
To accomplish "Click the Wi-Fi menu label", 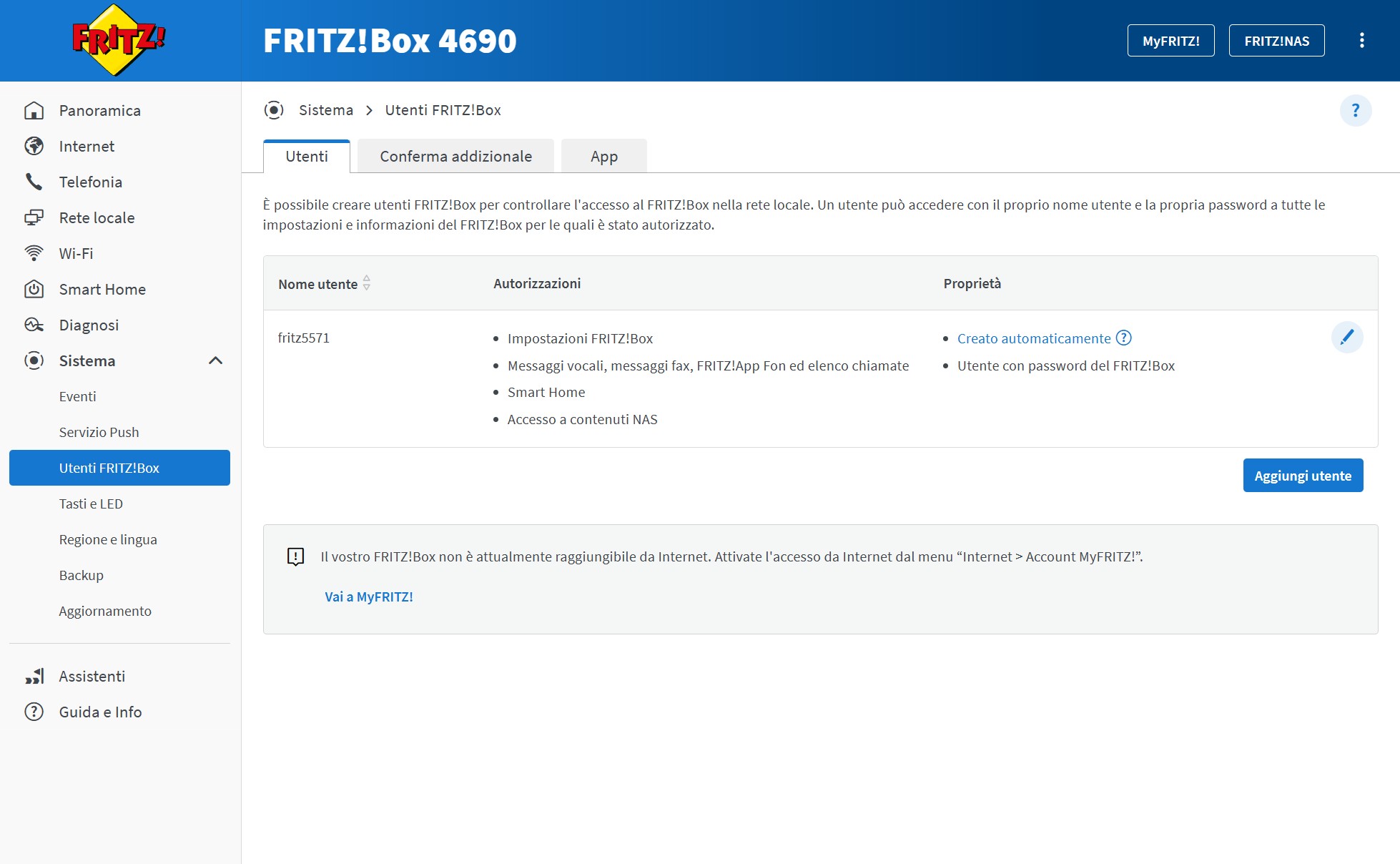I will (x=76, y=253).
